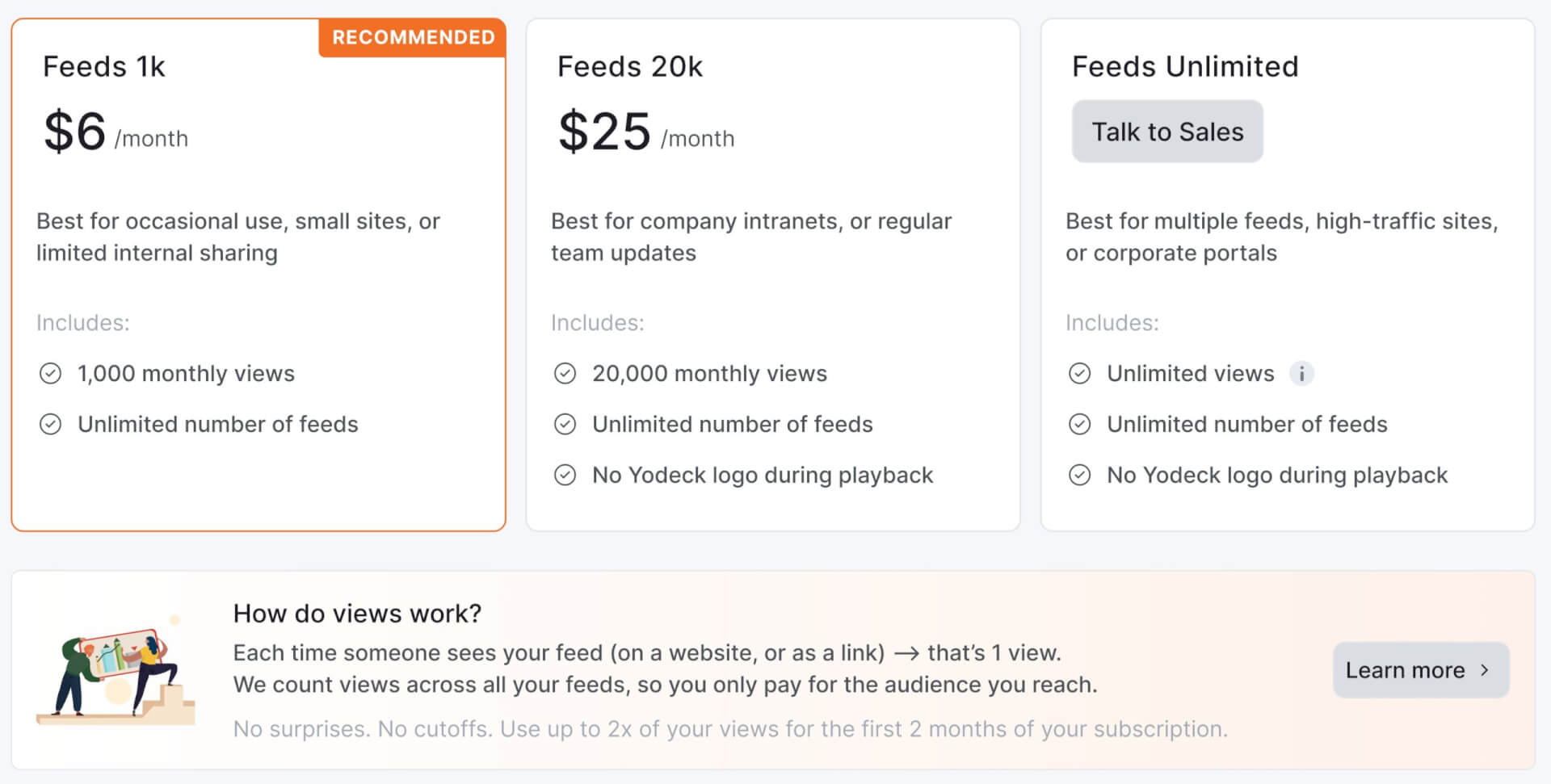This screenshot has width=1551, height=784.
Task: Click the chevron arrow on Learn more
Action: (x=1485, y=670)
